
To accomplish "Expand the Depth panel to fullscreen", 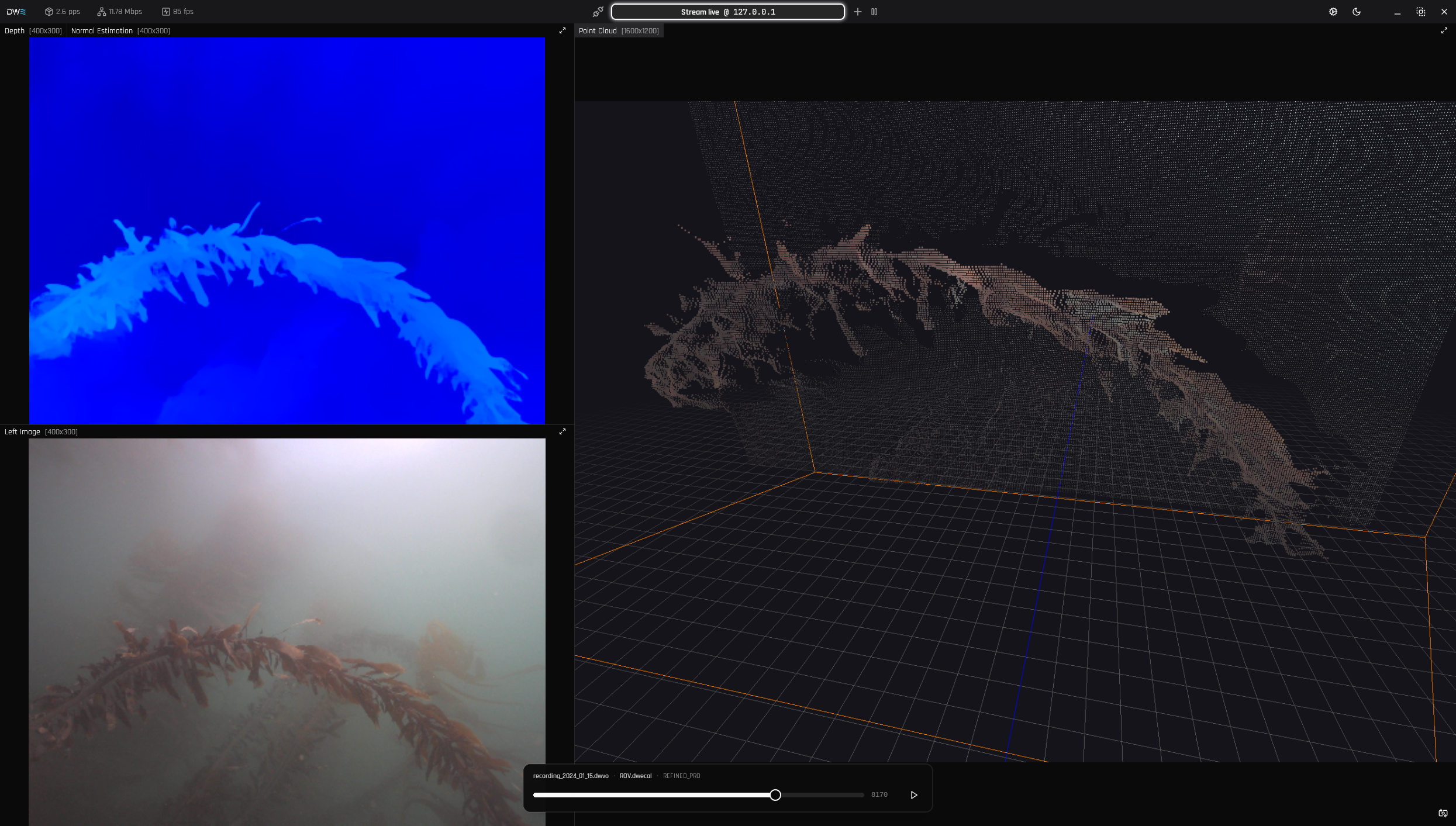I will click(x=563, y=30).
